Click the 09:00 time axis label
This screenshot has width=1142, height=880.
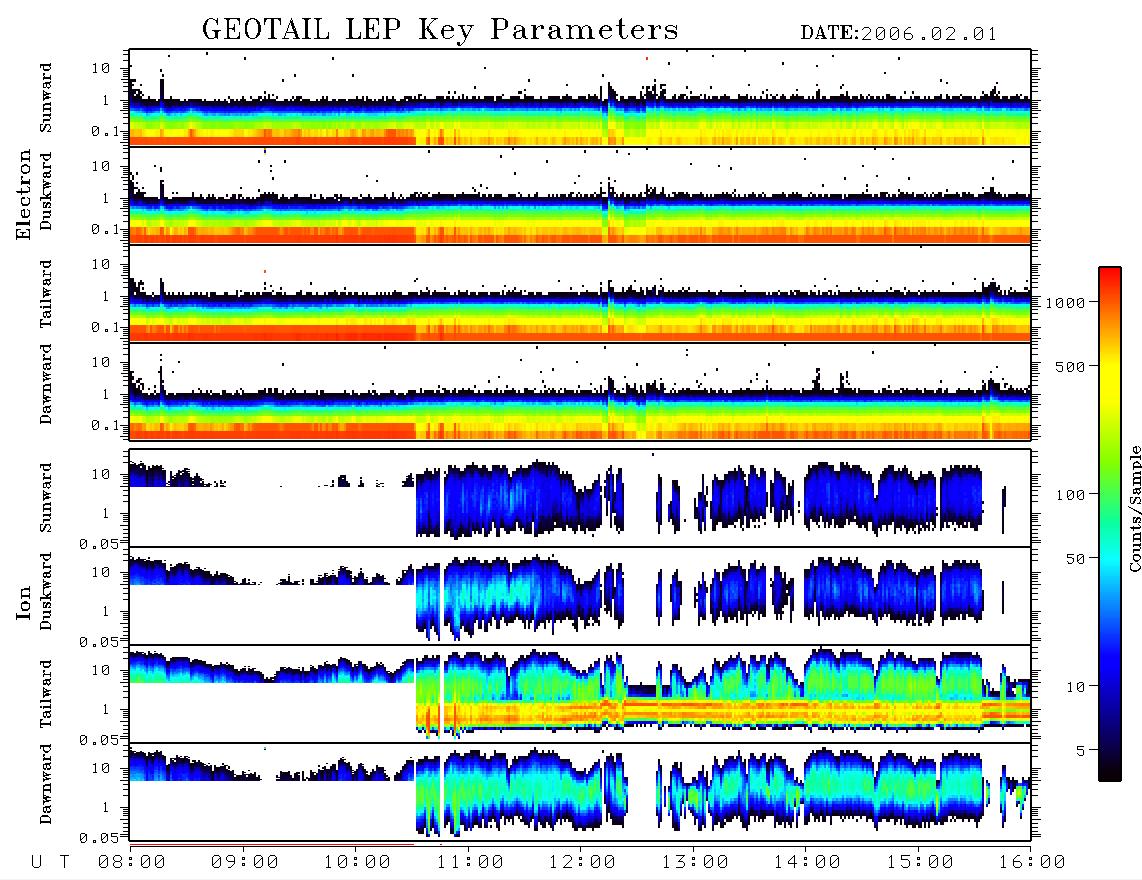[x=244, y=862]
